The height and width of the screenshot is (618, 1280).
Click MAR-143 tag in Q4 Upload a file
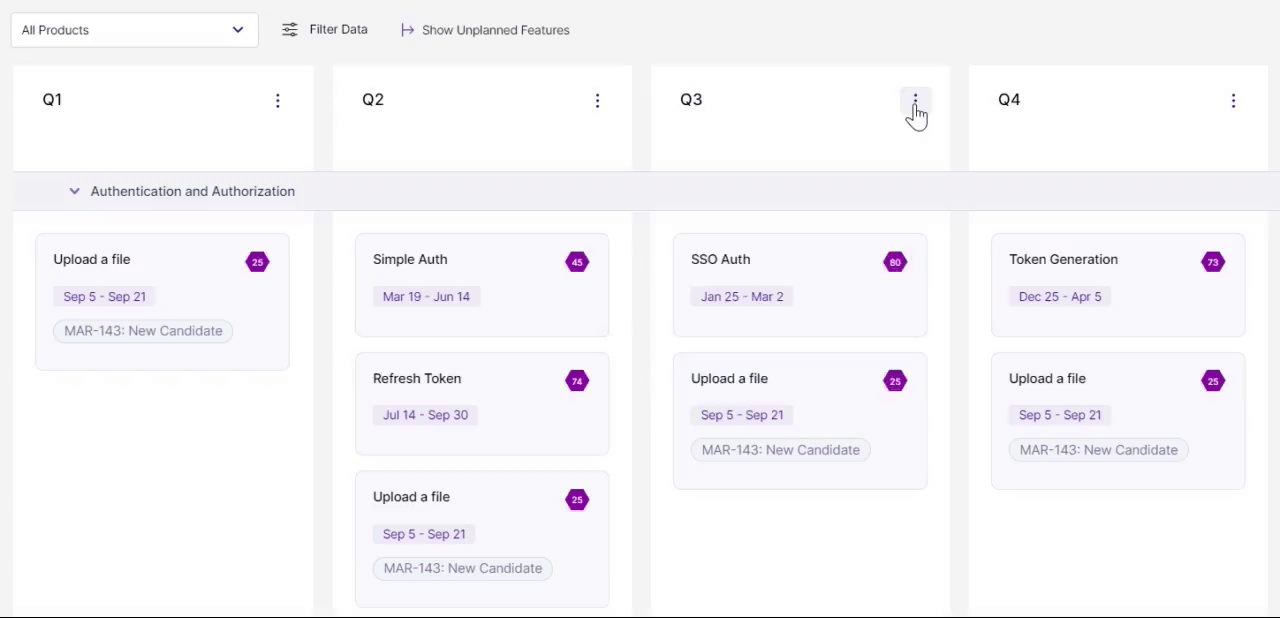pos(1099,450)
